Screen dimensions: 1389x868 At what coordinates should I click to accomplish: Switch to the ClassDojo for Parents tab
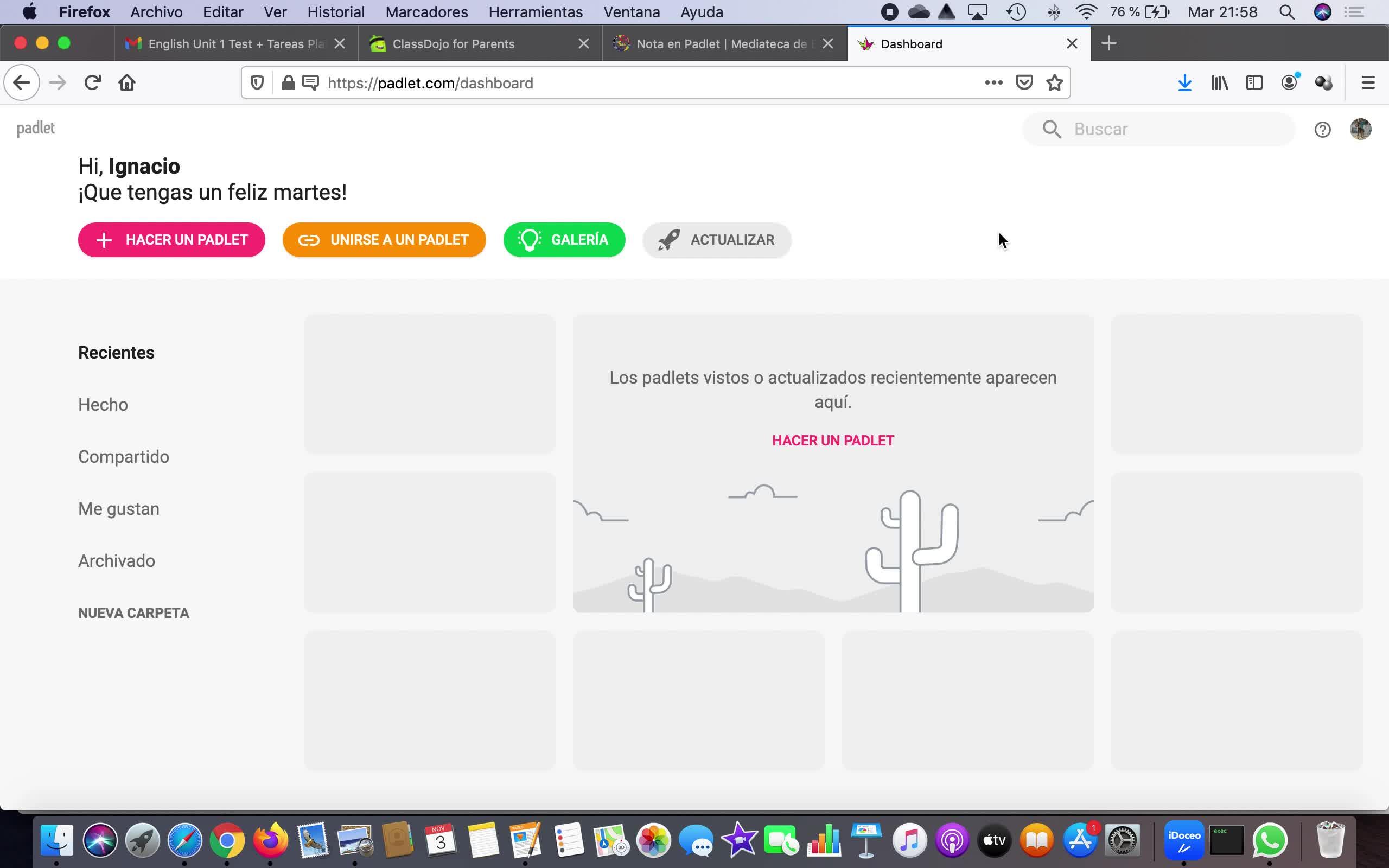pos(454,44)
